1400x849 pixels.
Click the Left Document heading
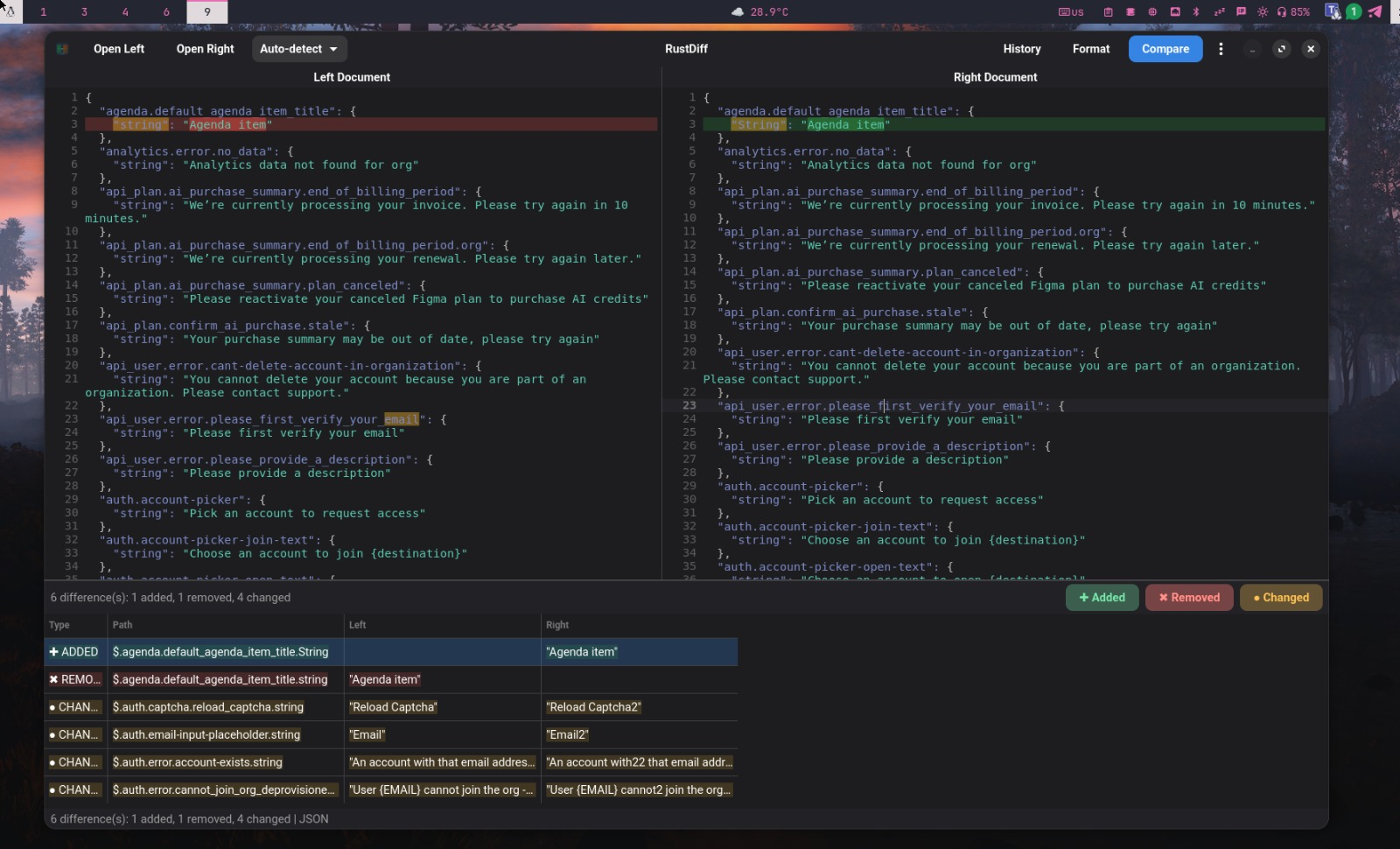(x=352, y=77)
